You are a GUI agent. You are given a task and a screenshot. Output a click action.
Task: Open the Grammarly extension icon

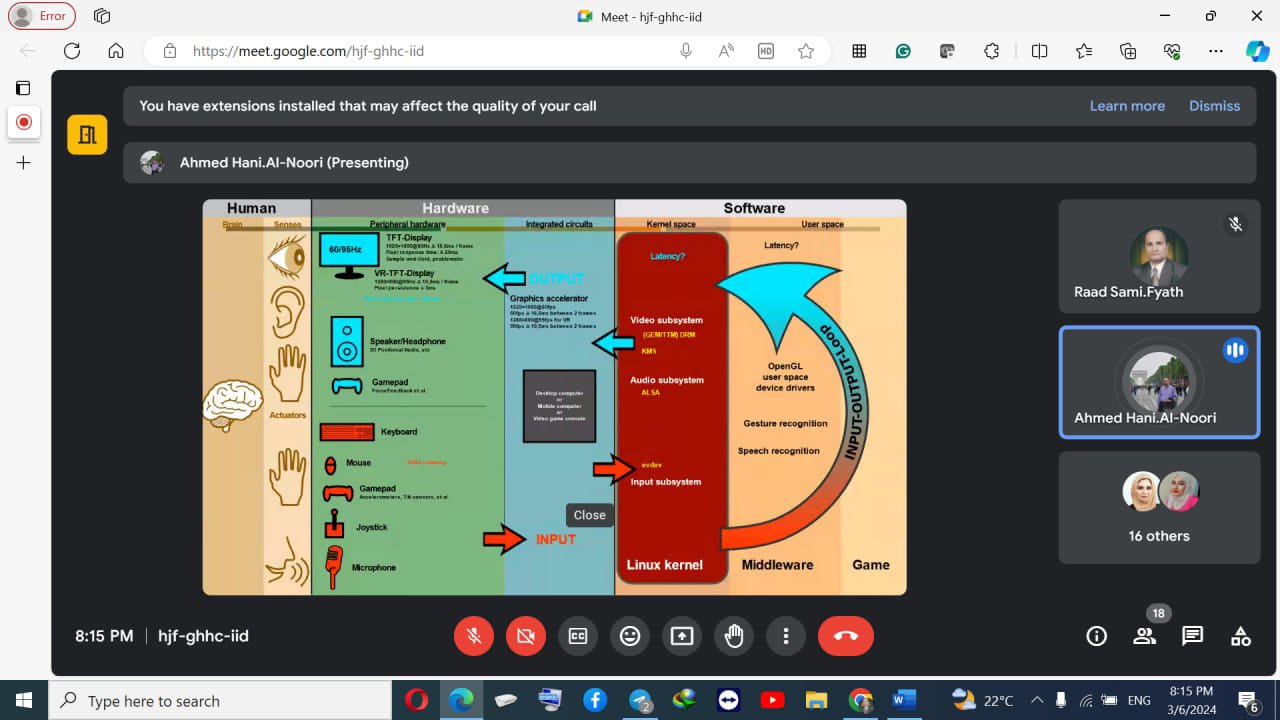tap(903, 51)
